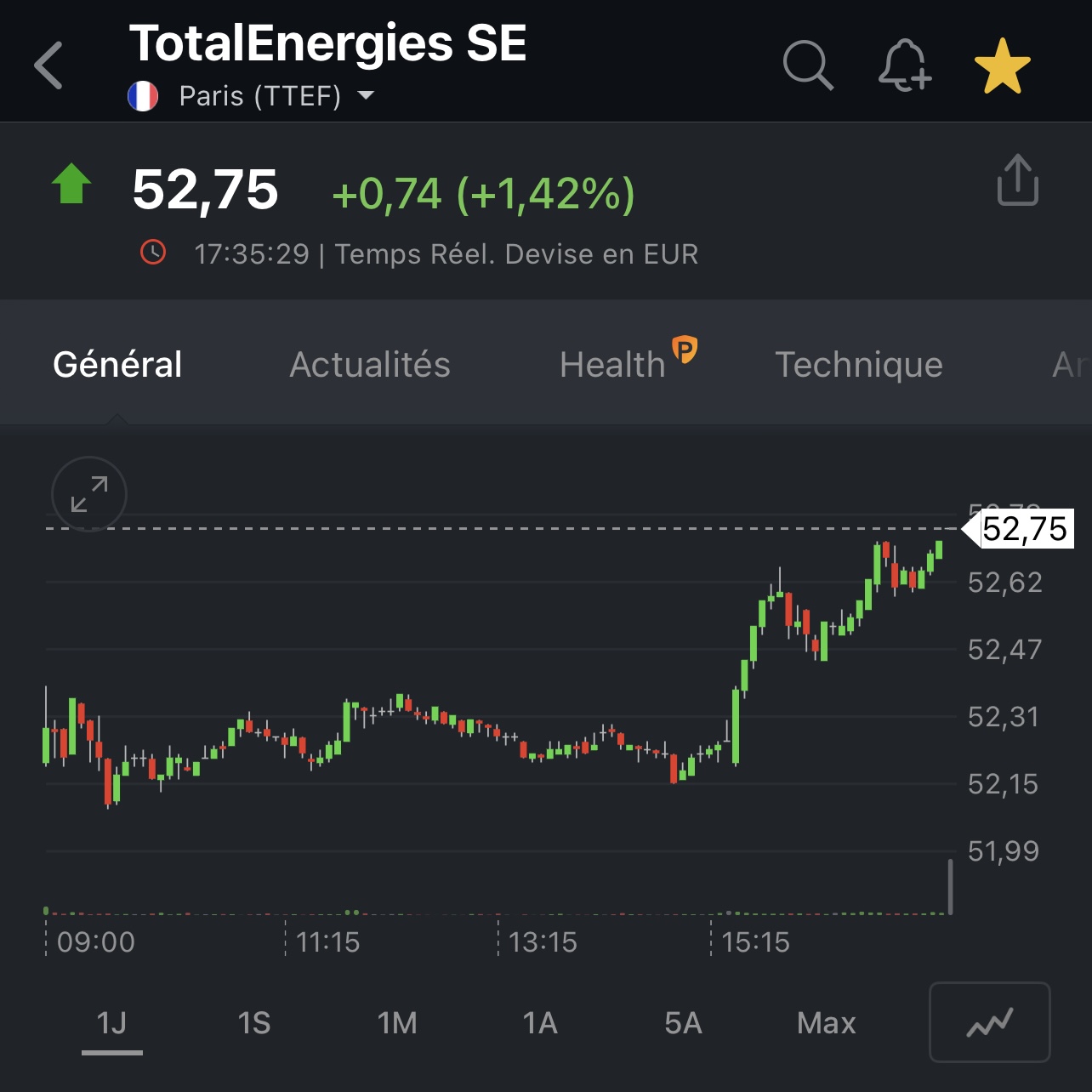
Task: Click the green up arrow indicator
Action: pyautogui.click(x=71, y=184)
